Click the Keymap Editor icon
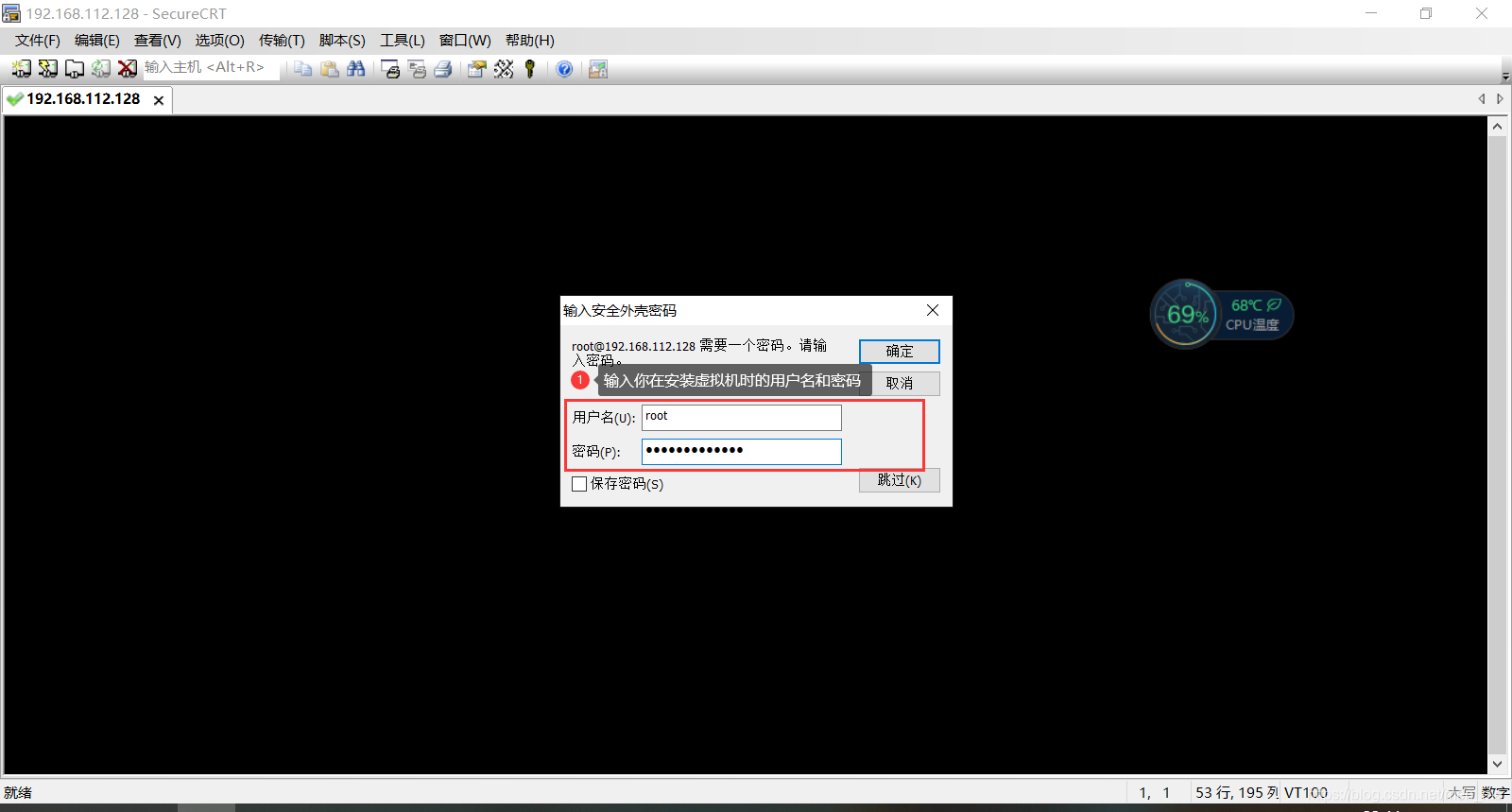Viewport: 1512px width, 812px height. pyautogui.click(x=504, y=69)
